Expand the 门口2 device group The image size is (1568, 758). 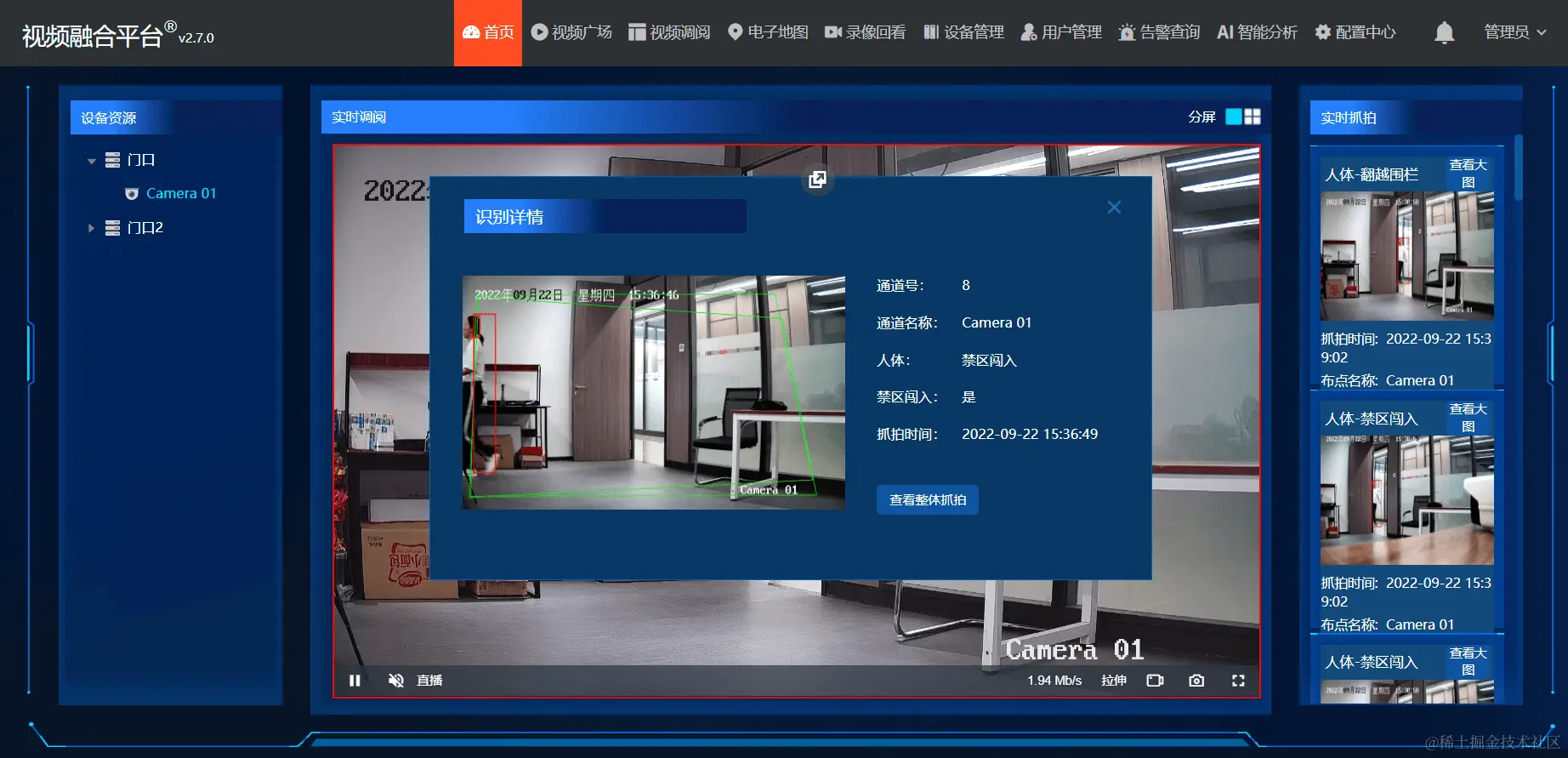click(x=91, y=228)
